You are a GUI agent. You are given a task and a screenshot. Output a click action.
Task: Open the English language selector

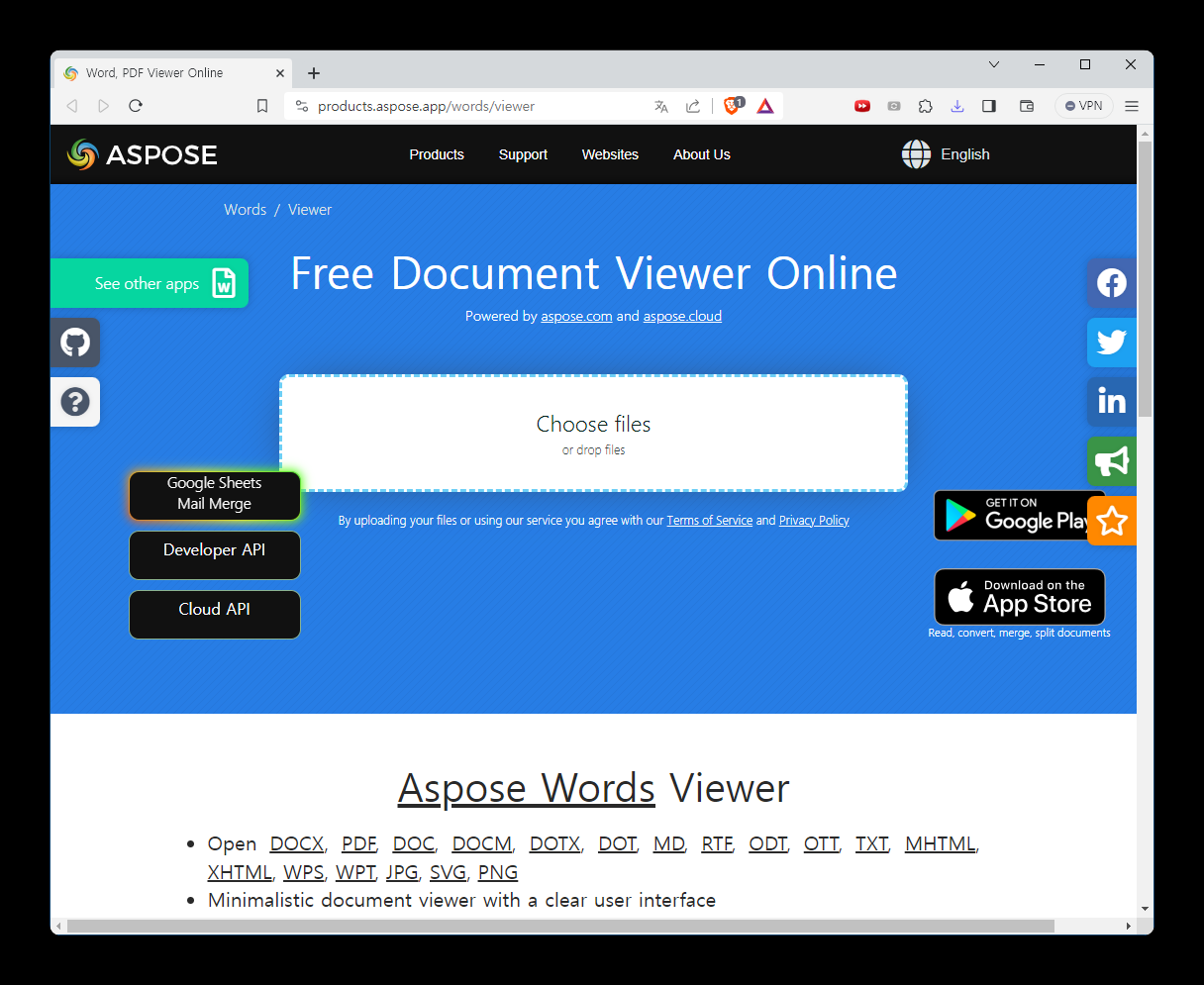[x=965, y=154]
